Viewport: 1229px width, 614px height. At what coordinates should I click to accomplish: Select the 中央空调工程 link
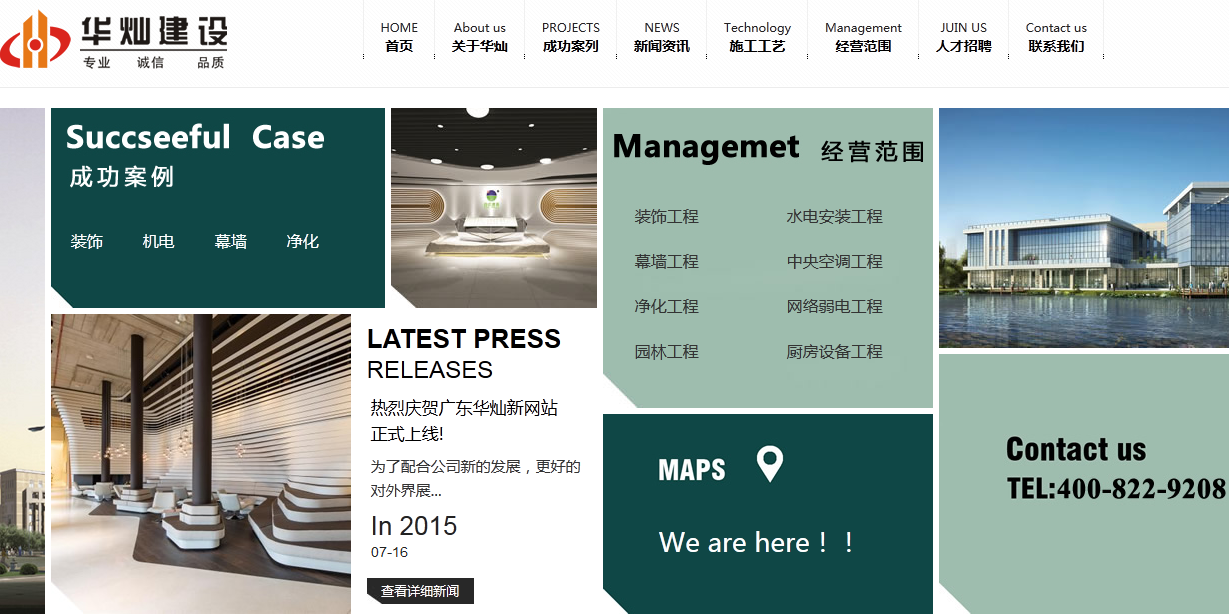point(834,262)
